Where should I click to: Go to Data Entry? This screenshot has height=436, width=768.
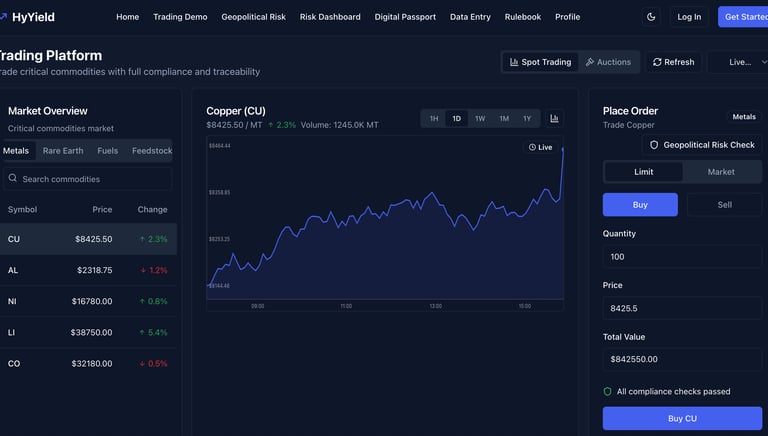tap(470, 17)
